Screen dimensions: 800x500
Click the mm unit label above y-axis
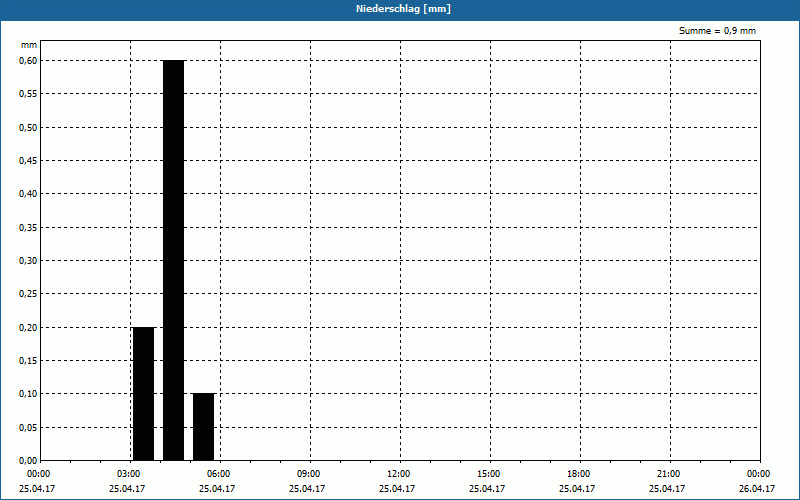29,45
